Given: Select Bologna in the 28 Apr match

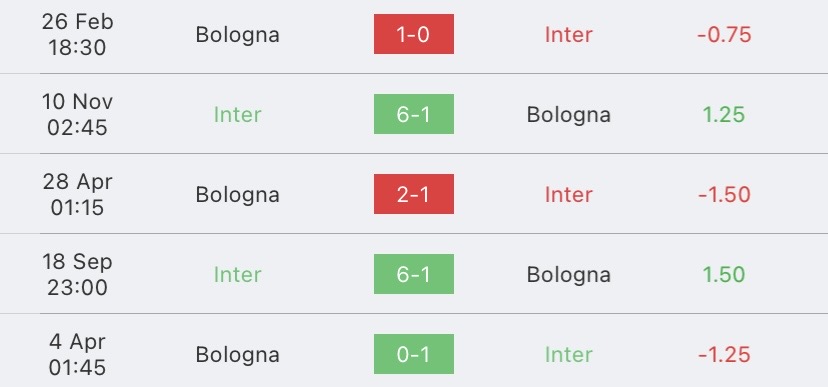Looking at the screenshot, I should click(x=237, y=195).
